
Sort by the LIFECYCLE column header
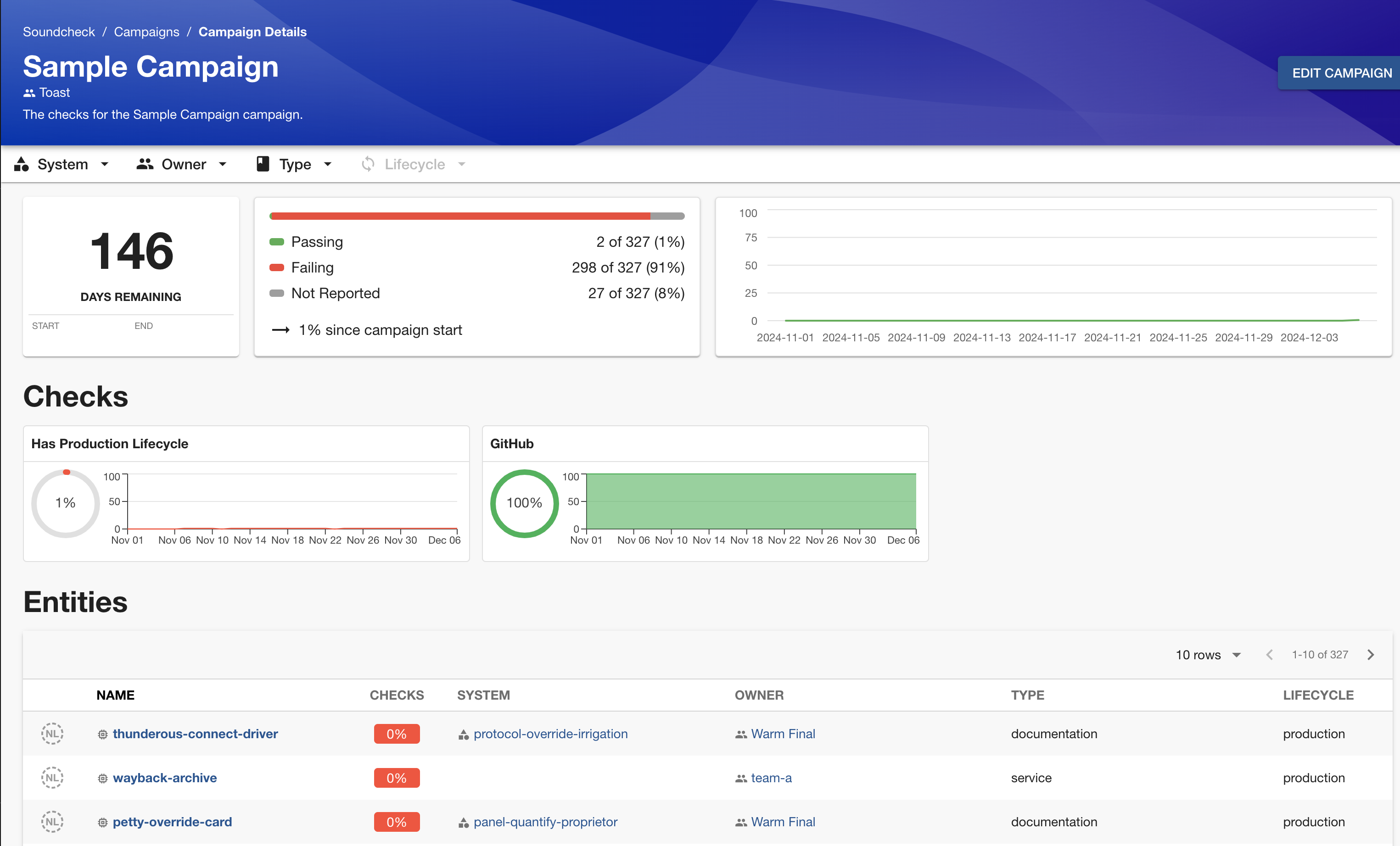coord(1318,695)
